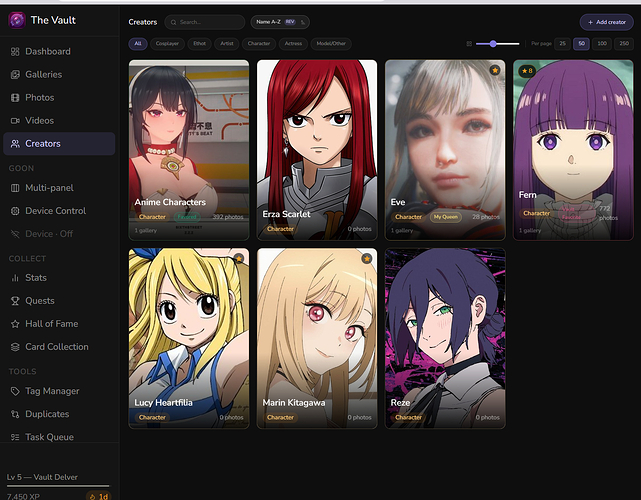The image size is (641, 500).
Task: Open the Stats page
Action: click(59, 278)
